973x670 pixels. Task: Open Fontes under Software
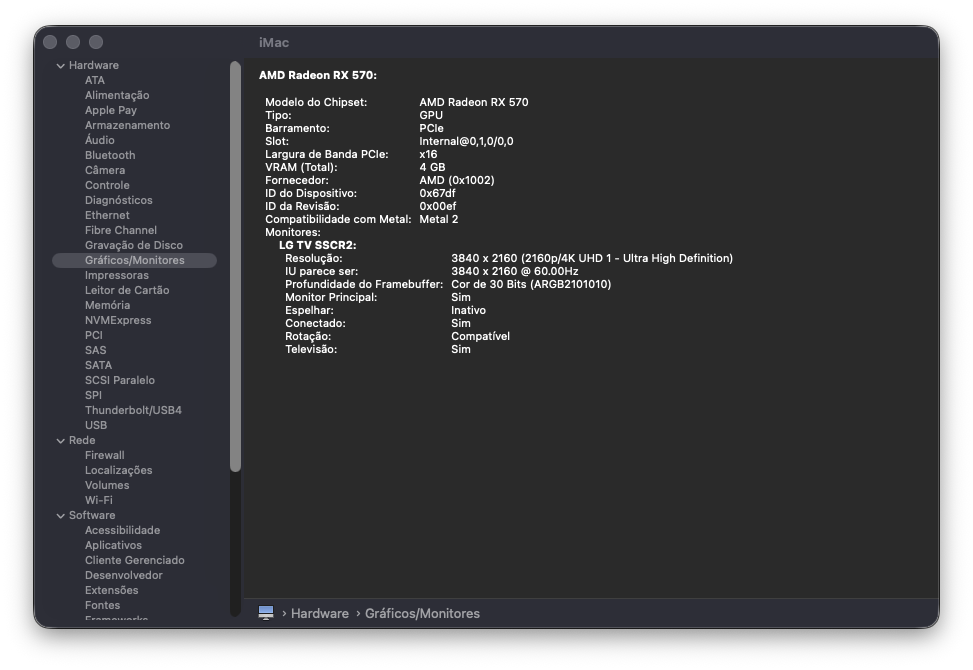[102, 605]
